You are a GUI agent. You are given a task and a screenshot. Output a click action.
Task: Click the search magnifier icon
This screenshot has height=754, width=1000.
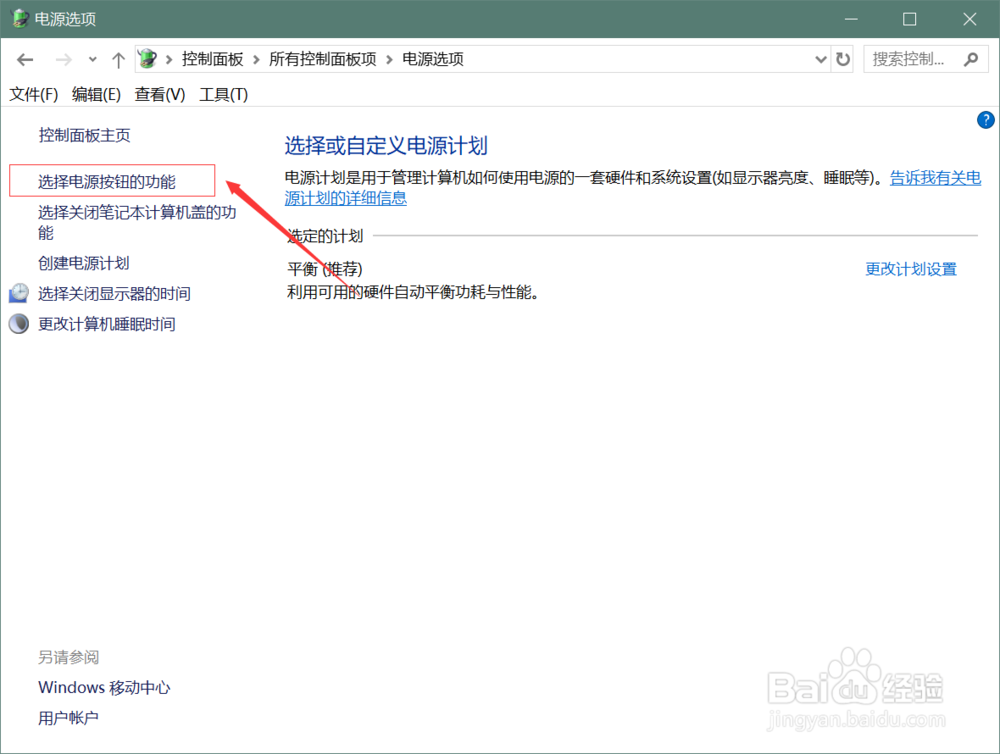click(970, 59)
